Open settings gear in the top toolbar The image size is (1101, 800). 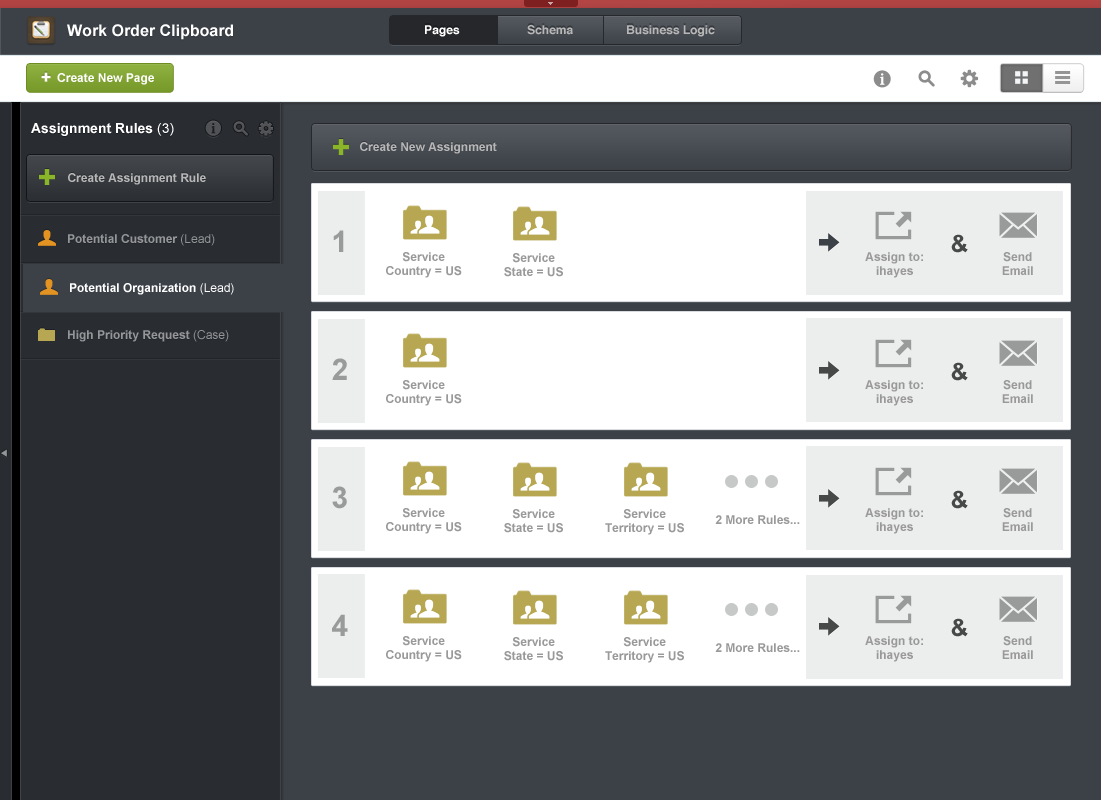pos(969,79)
